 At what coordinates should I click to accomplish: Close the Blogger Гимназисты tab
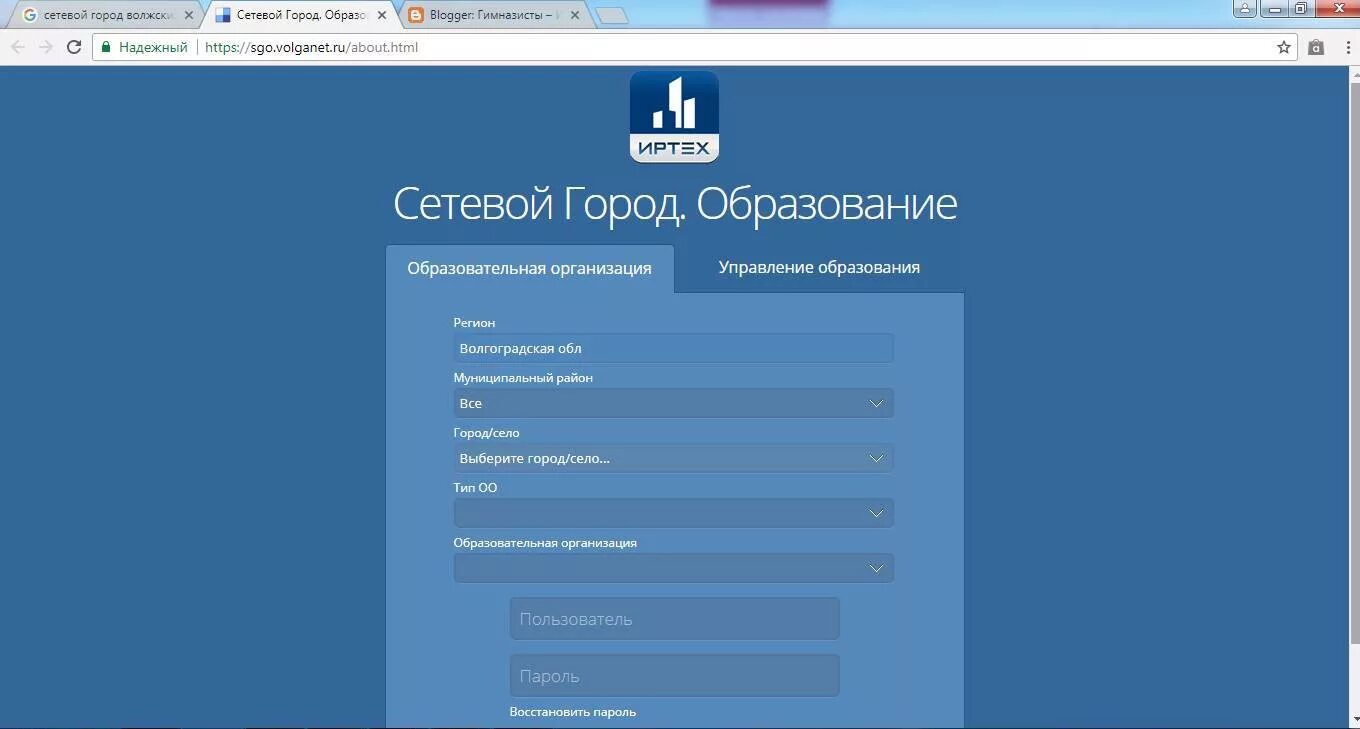pos(574,15)
